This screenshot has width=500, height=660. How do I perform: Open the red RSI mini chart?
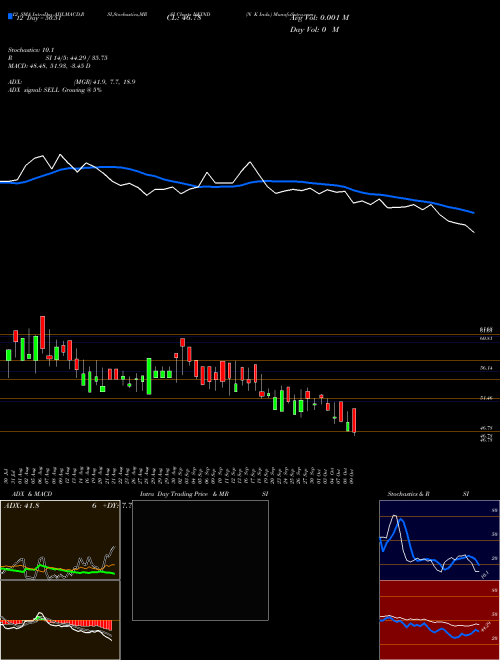click(x=439, y=620)
